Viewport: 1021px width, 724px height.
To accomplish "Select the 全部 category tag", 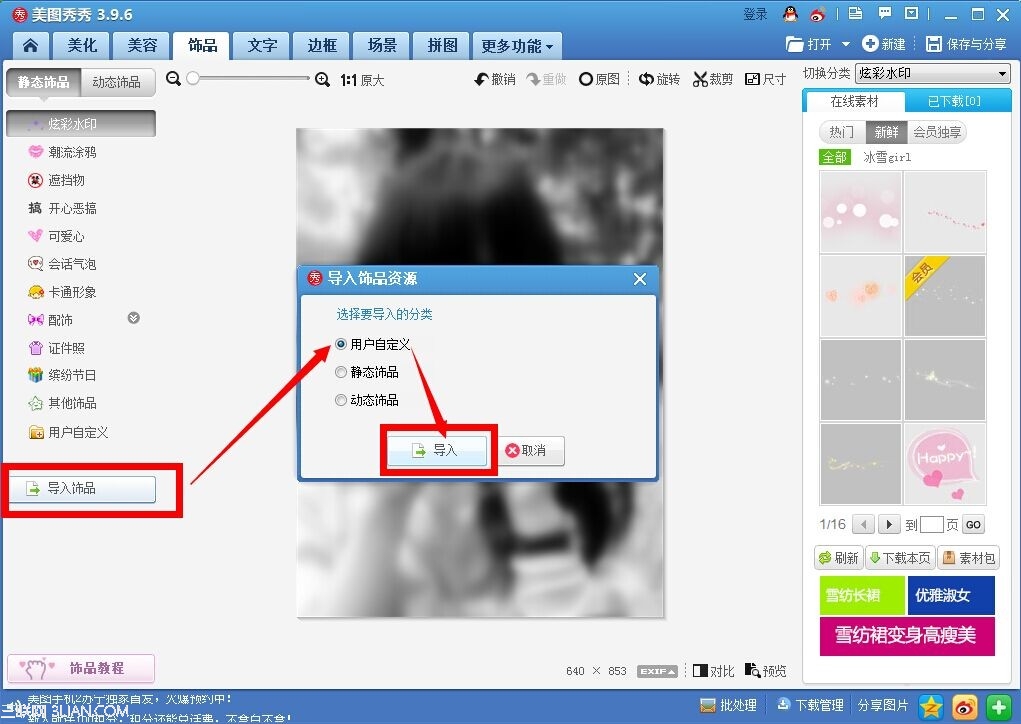I will pos(835,157).
